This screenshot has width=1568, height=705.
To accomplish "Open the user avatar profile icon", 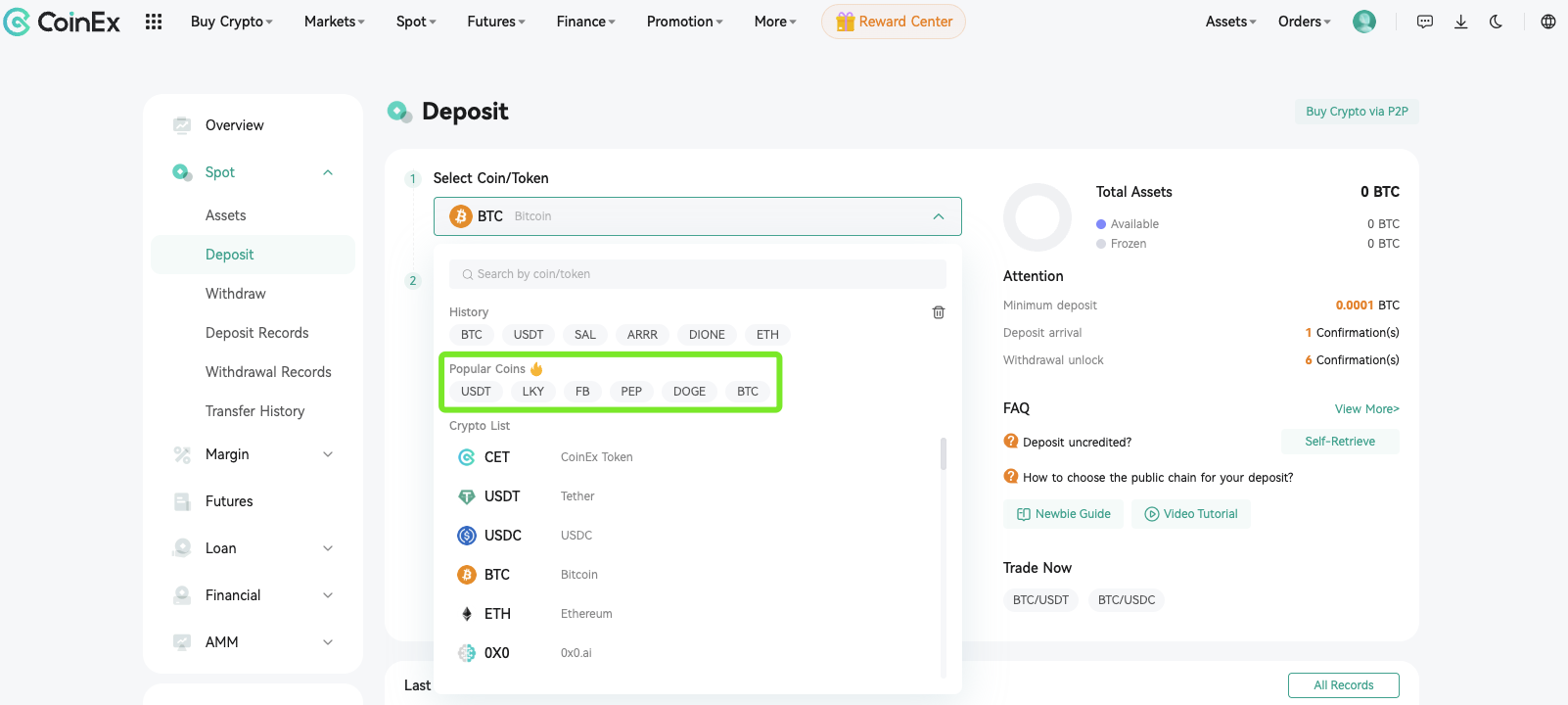I will coord(1364,22).
